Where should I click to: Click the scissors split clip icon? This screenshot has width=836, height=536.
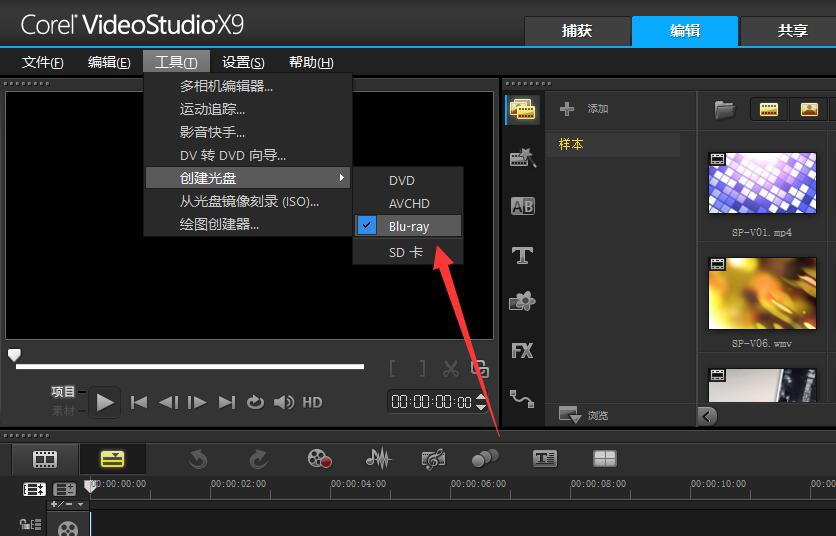coord(451,369)
